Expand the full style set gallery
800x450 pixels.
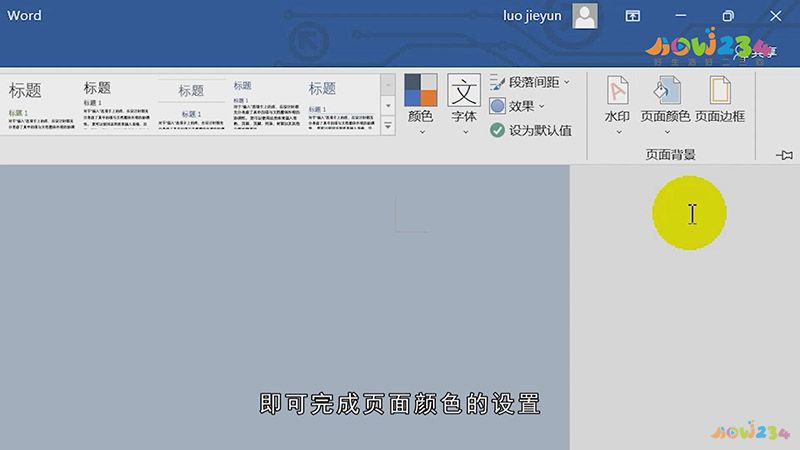(x=388, y=126)
